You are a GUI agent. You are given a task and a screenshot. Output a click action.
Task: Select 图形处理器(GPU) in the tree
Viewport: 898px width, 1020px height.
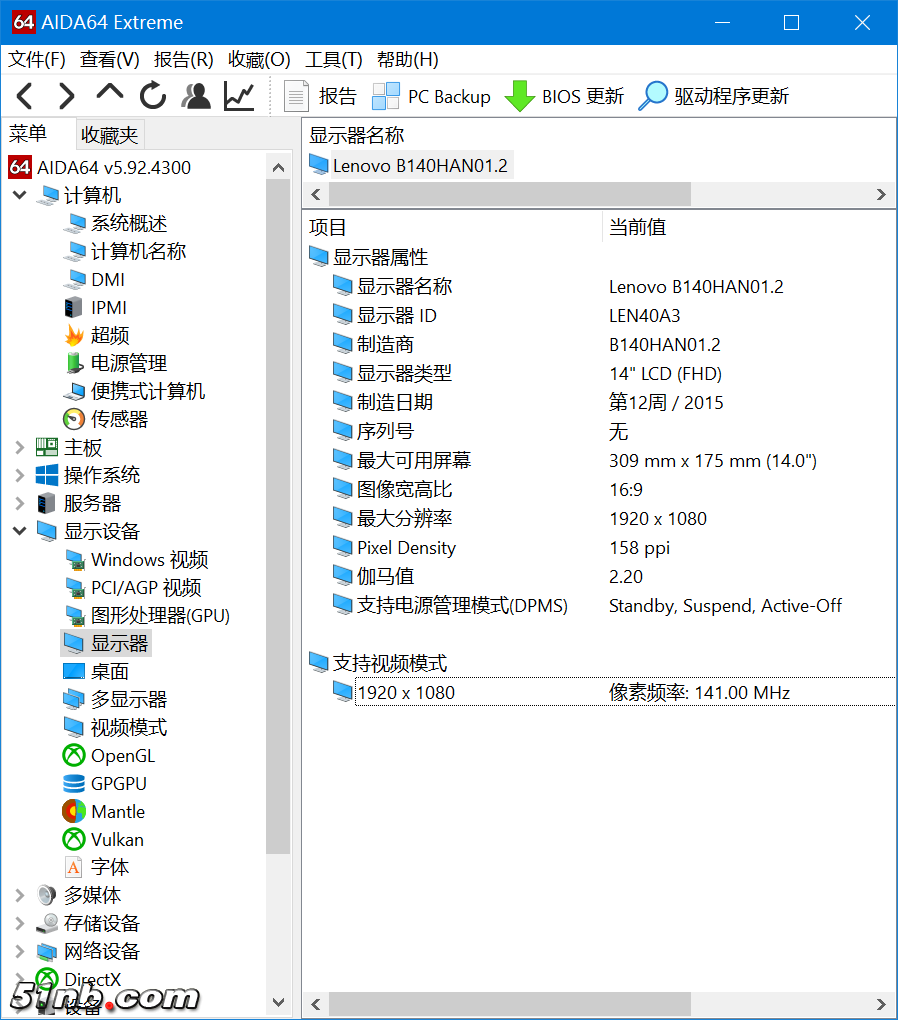(x=160, y=615)
